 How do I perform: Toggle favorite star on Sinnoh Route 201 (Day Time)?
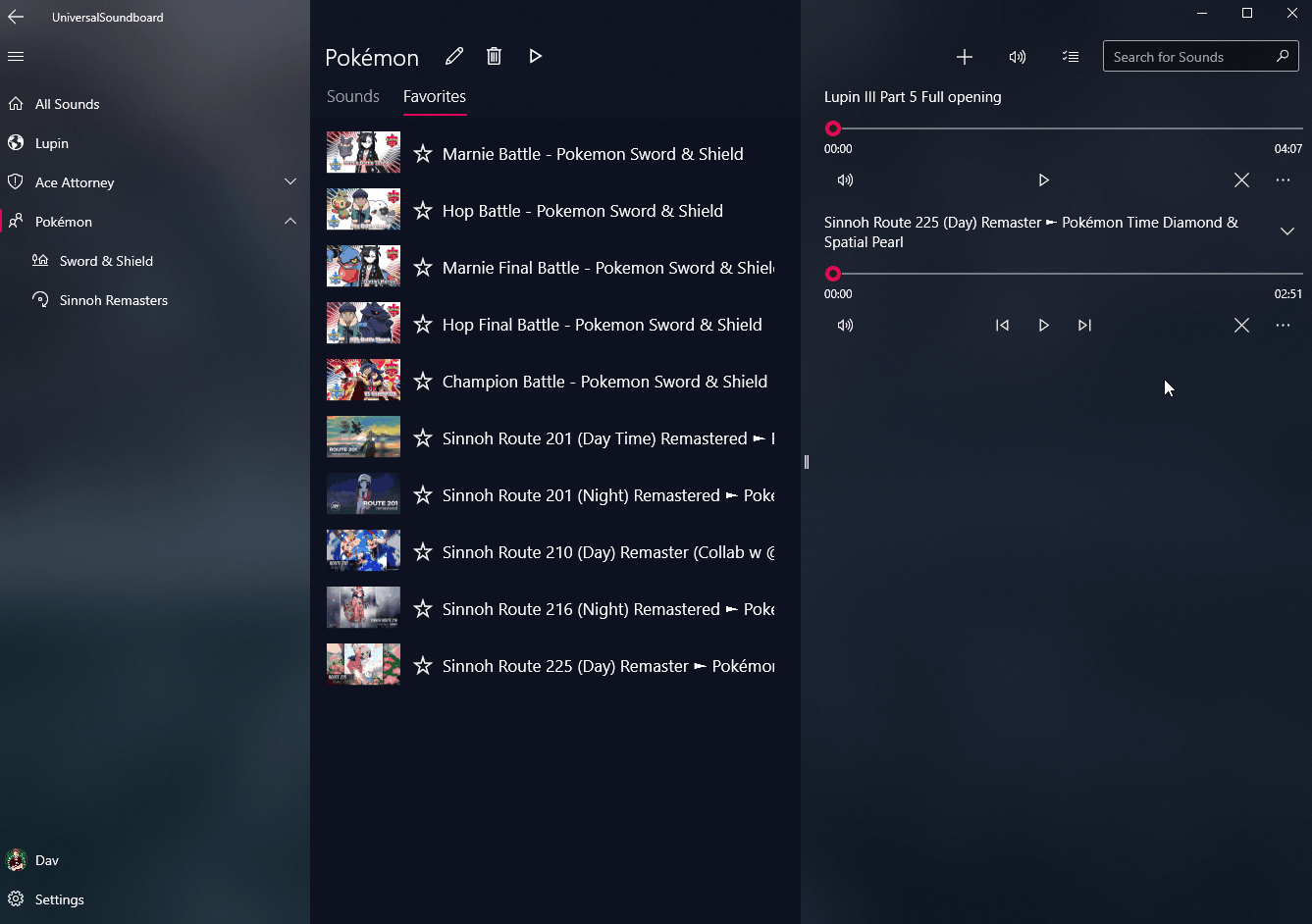click(422, 438)
